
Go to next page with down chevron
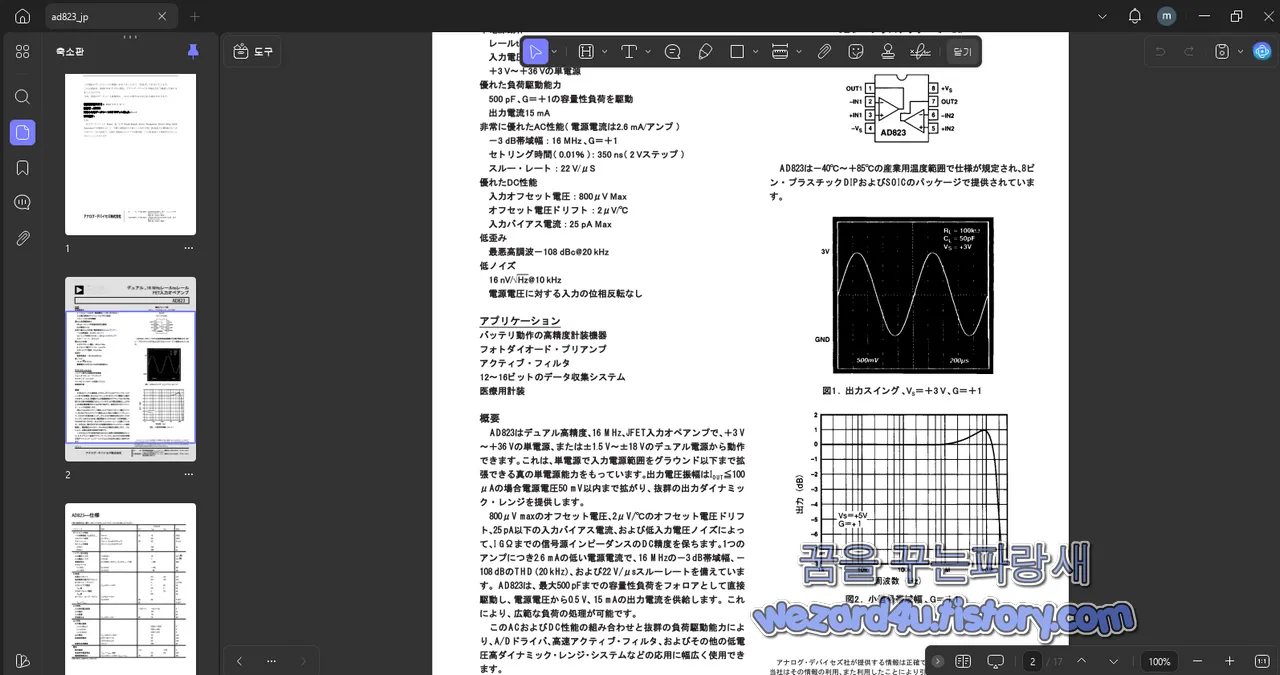[1113, 661]
